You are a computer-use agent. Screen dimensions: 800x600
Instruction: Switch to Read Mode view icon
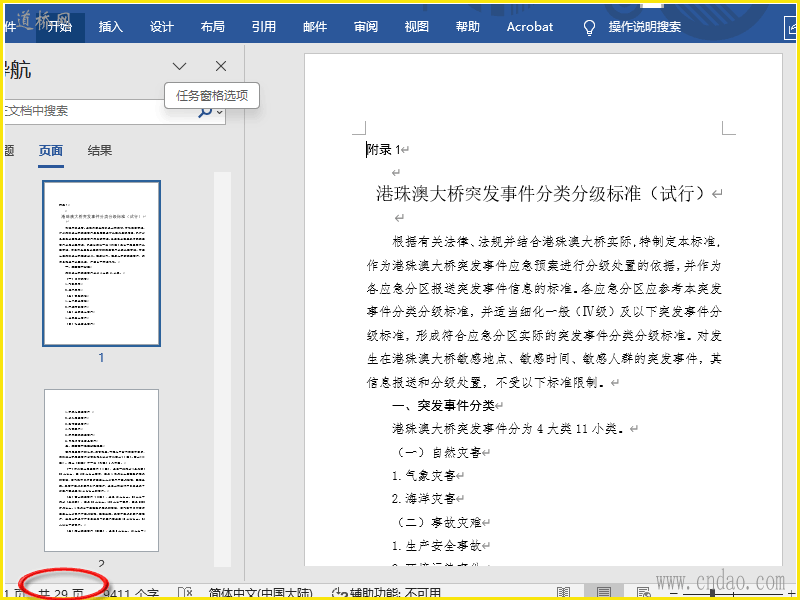point(564,593)
